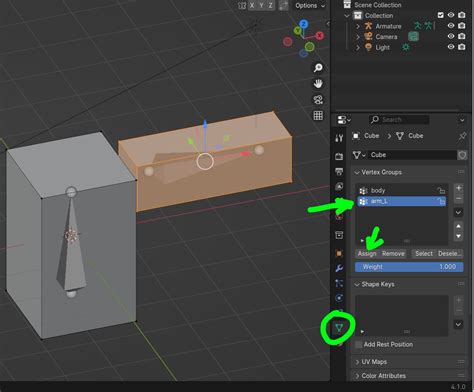Open the Collection properties tab
Screen dimensions: 474x392
click(x=339, y=235)
